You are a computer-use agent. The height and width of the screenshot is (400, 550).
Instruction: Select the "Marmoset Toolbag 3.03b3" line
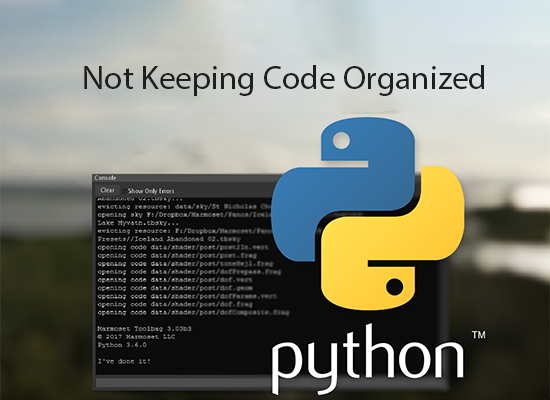pos(145,329)
